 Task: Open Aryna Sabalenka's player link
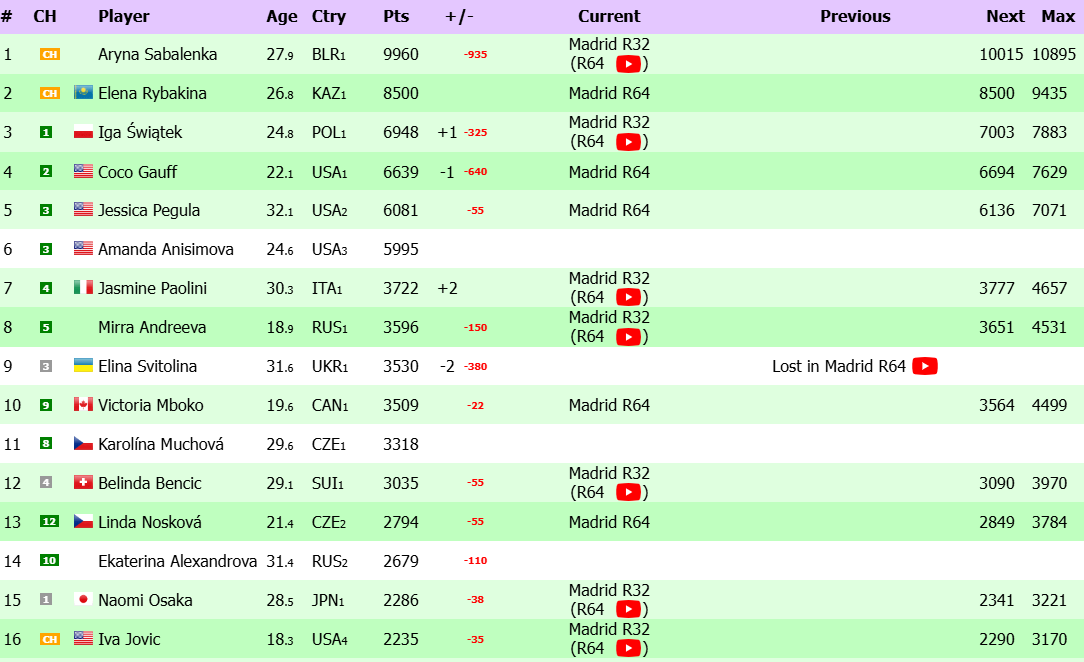tap(157, 54)
